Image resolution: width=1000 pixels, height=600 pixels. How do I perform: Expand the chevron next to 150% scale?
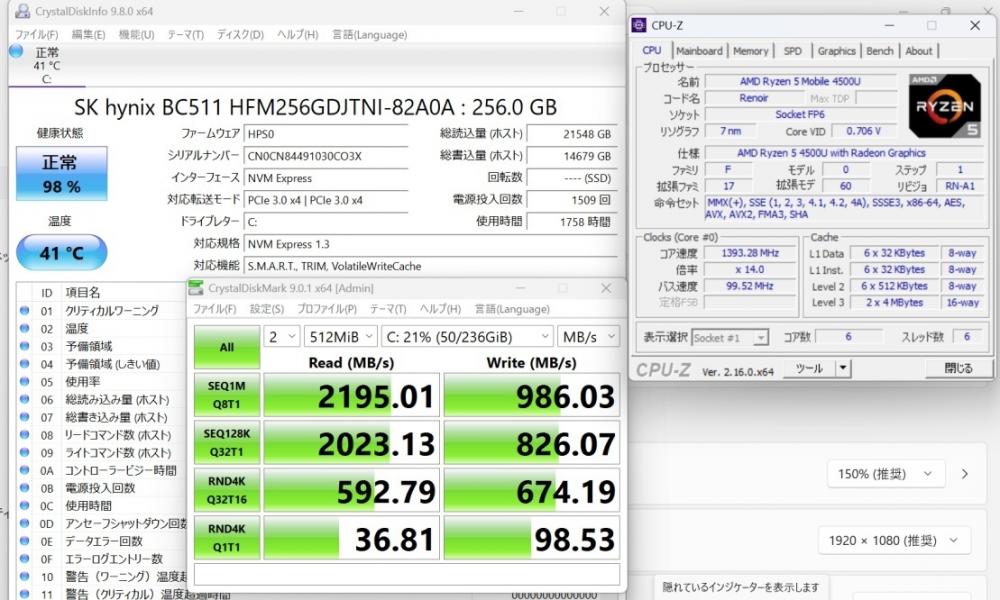965,474
